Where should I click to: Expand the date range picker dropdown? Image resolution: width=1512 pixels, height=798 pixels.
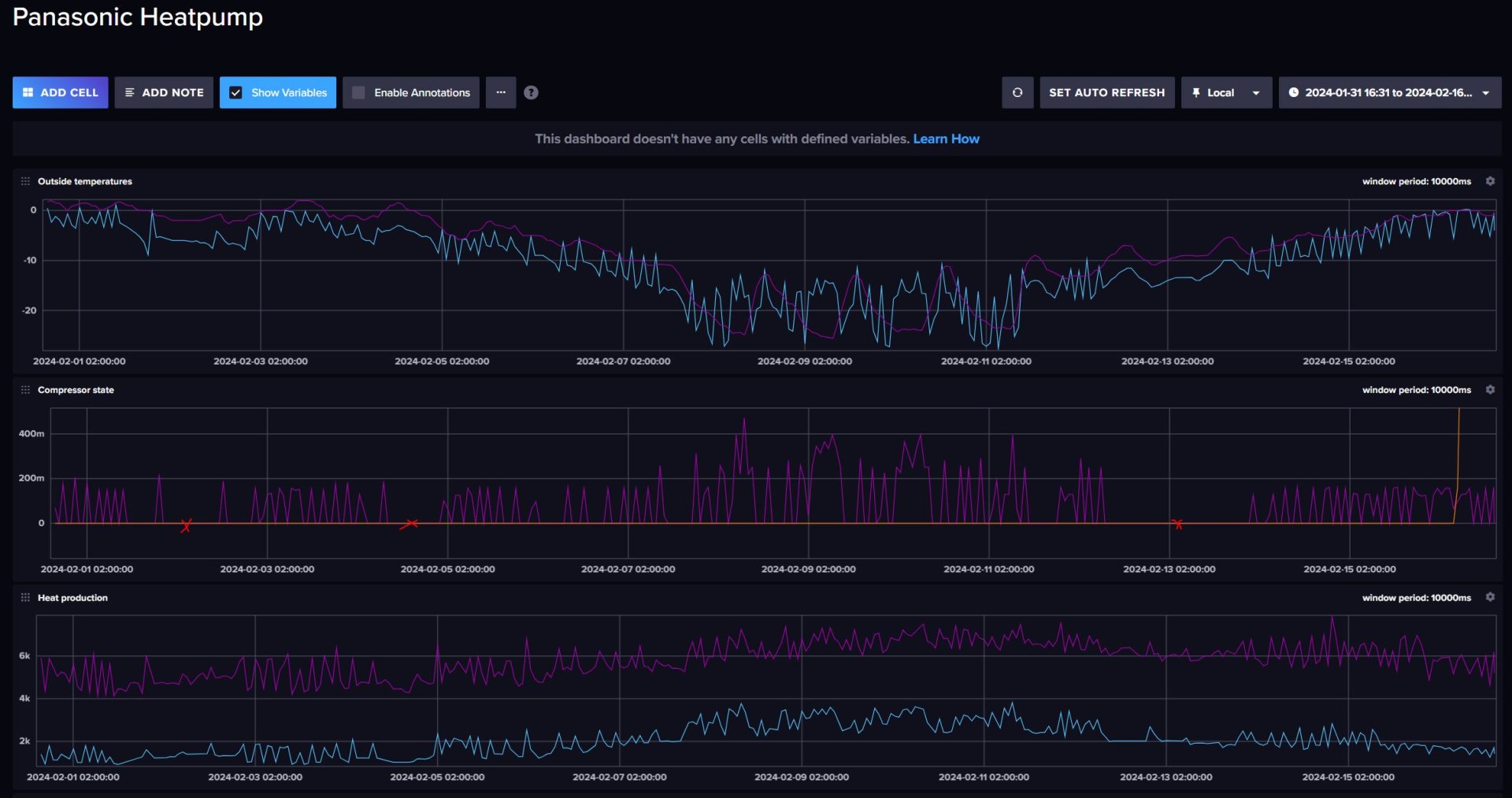click(x=1389, y=92)
